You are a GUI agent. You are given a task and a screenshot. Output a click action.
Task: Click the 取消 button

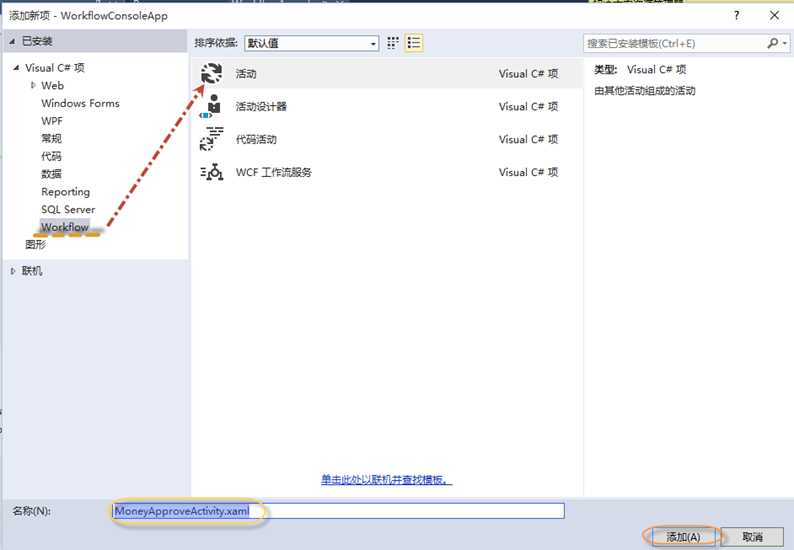752,537
